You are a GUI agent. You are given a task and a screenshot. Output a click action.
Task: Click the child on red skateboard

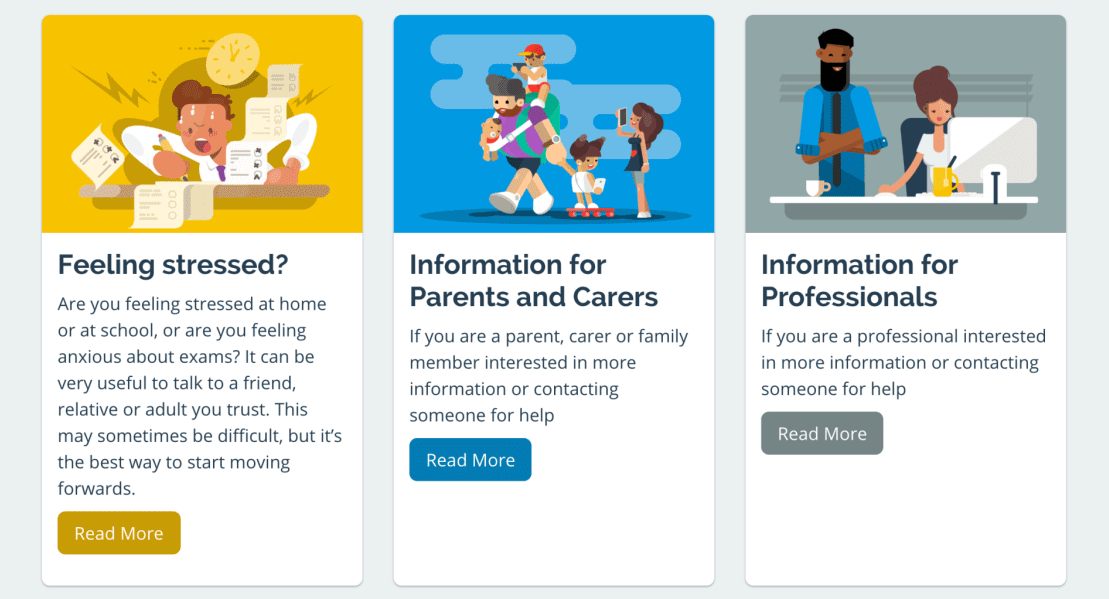(588, 177)
